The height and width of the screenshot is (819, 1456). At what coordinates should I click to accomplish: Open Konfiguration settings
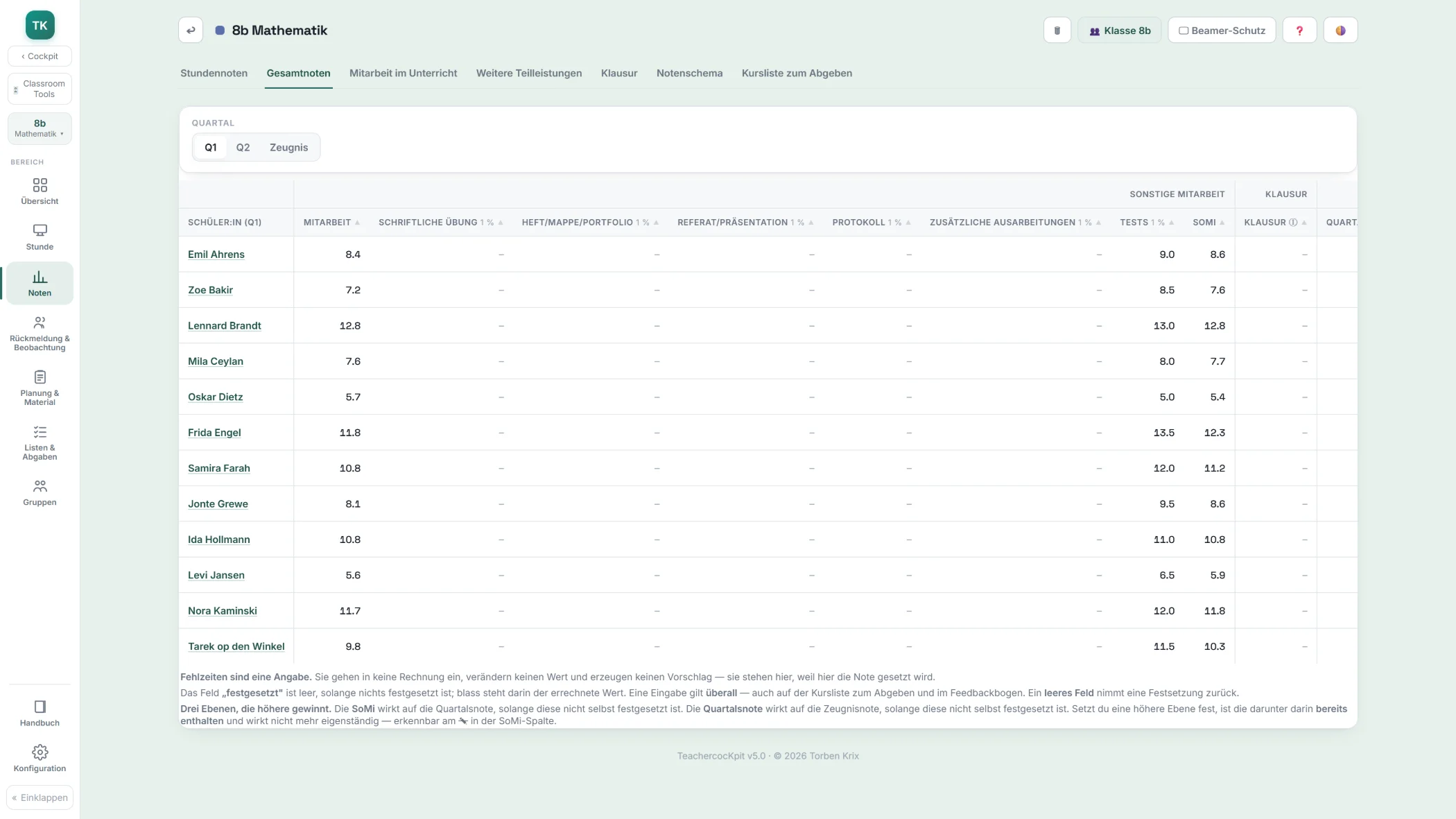tap(40, 759)
